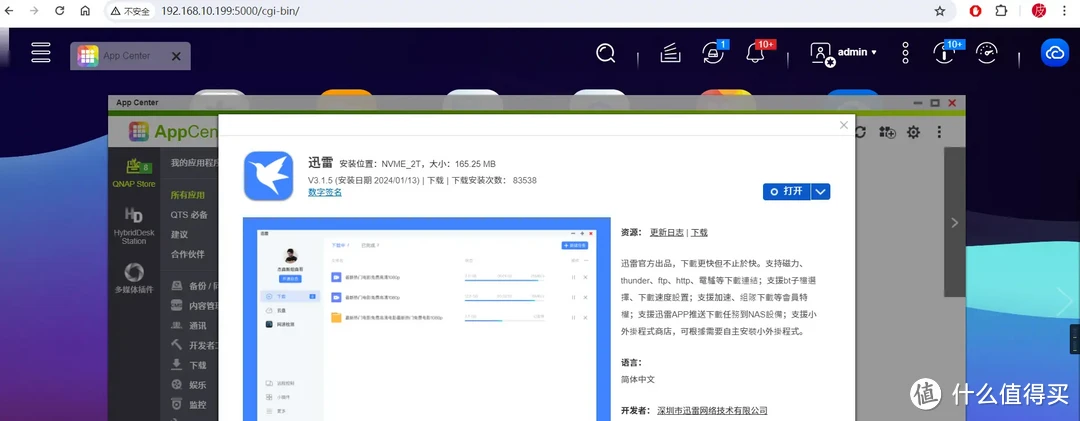Maximize the App Center window
The height and width of the screenshot is (421, 1080).
pos(935,103)
